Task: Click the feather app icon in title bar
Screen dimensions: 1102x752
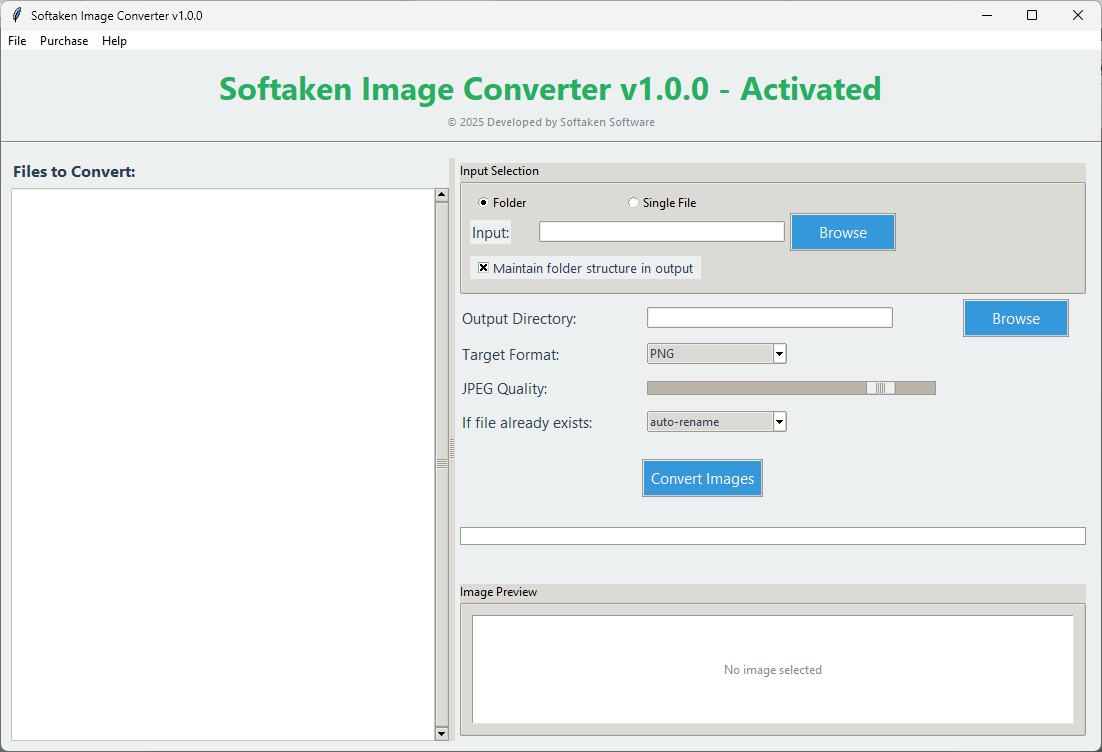Action: tap(16, 16)
